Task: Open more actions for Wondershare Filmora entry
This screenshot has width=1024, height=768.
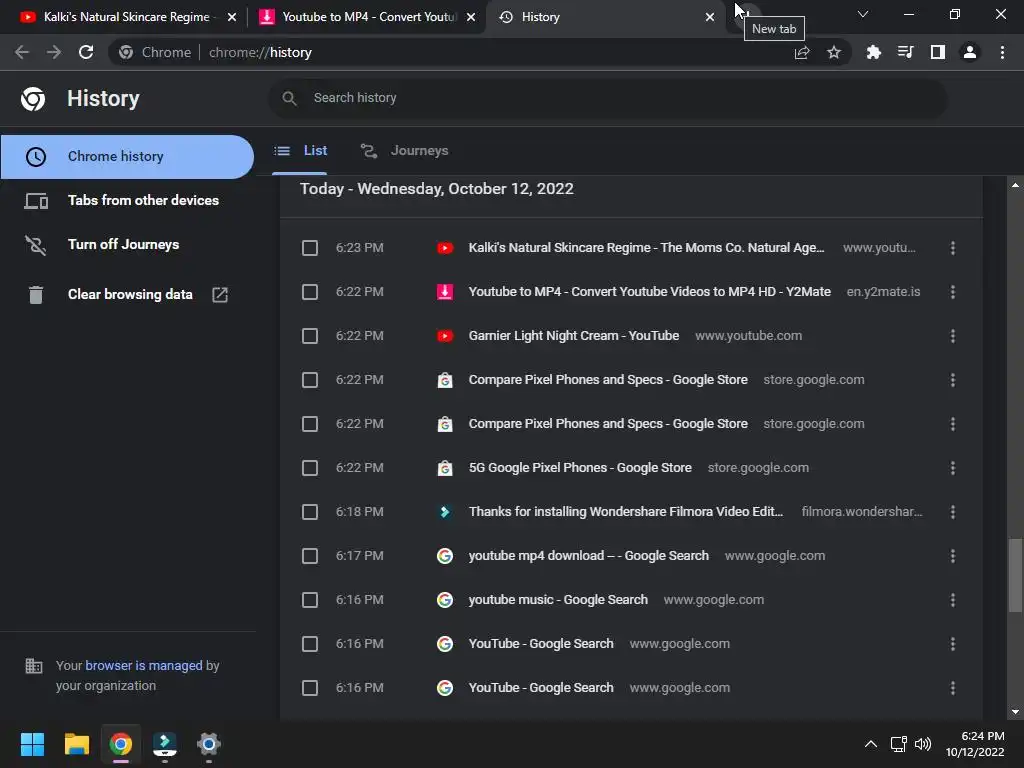Action: coord(953,512)
